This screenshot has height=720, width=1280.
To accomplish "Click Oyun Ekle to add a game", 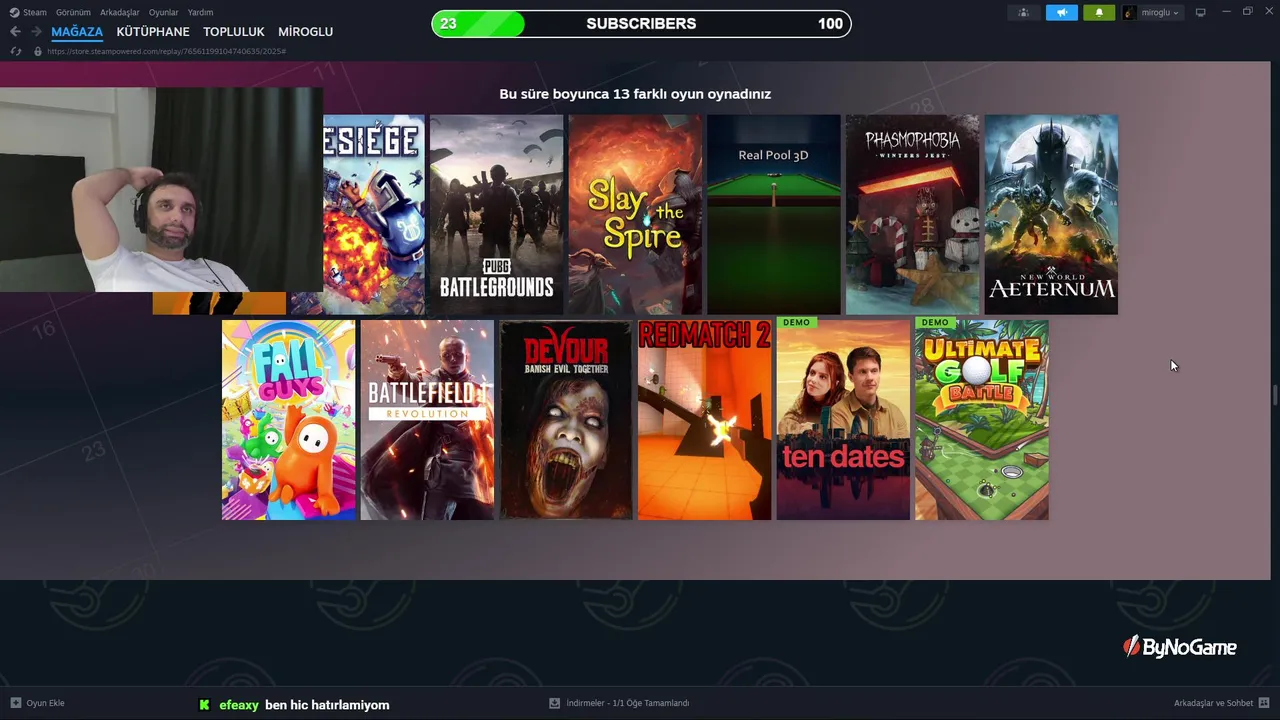I will (45, 703).
